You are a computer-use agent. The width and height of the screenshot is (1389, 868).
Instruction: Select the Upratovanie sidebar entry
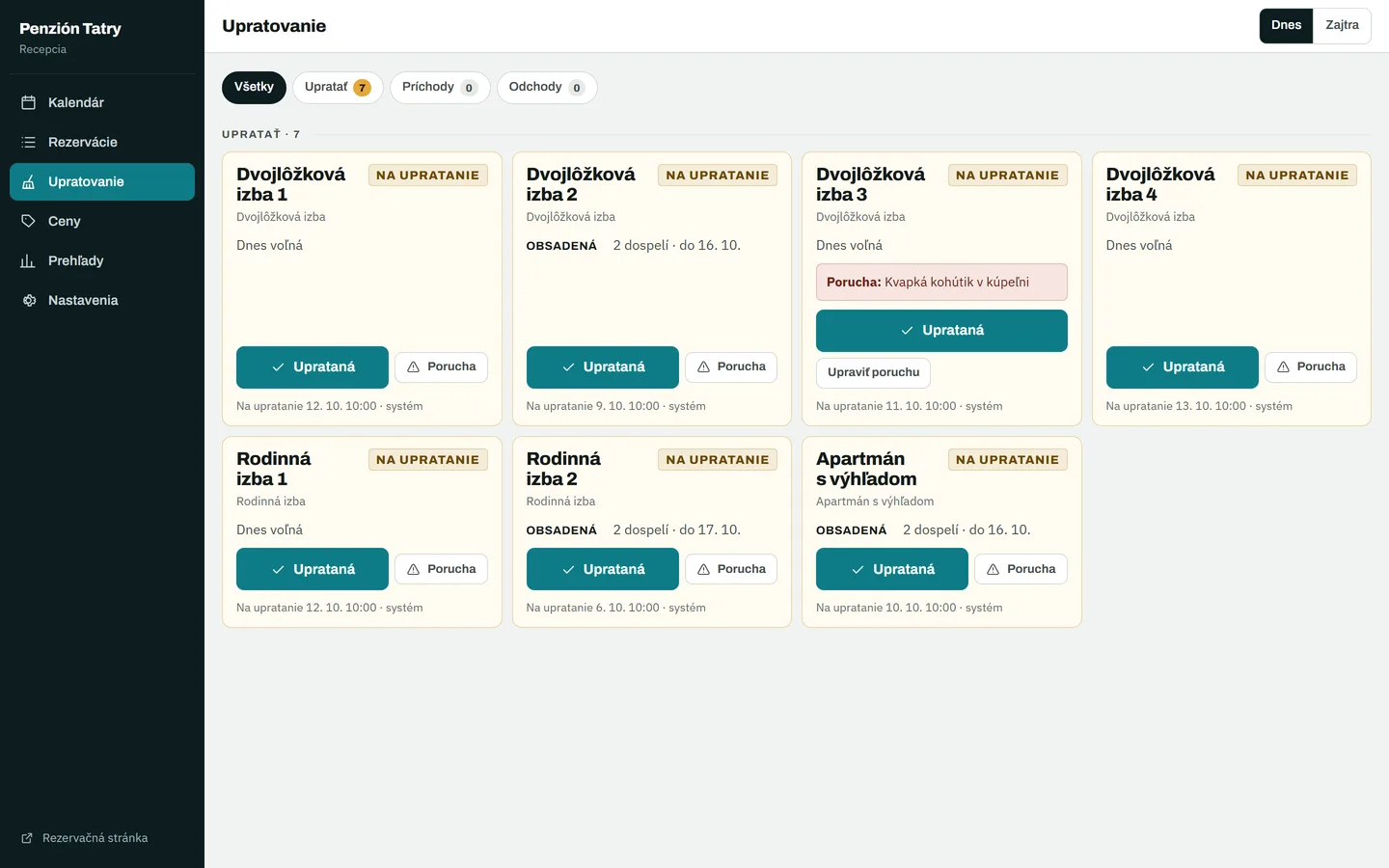(x=102, y=181)
